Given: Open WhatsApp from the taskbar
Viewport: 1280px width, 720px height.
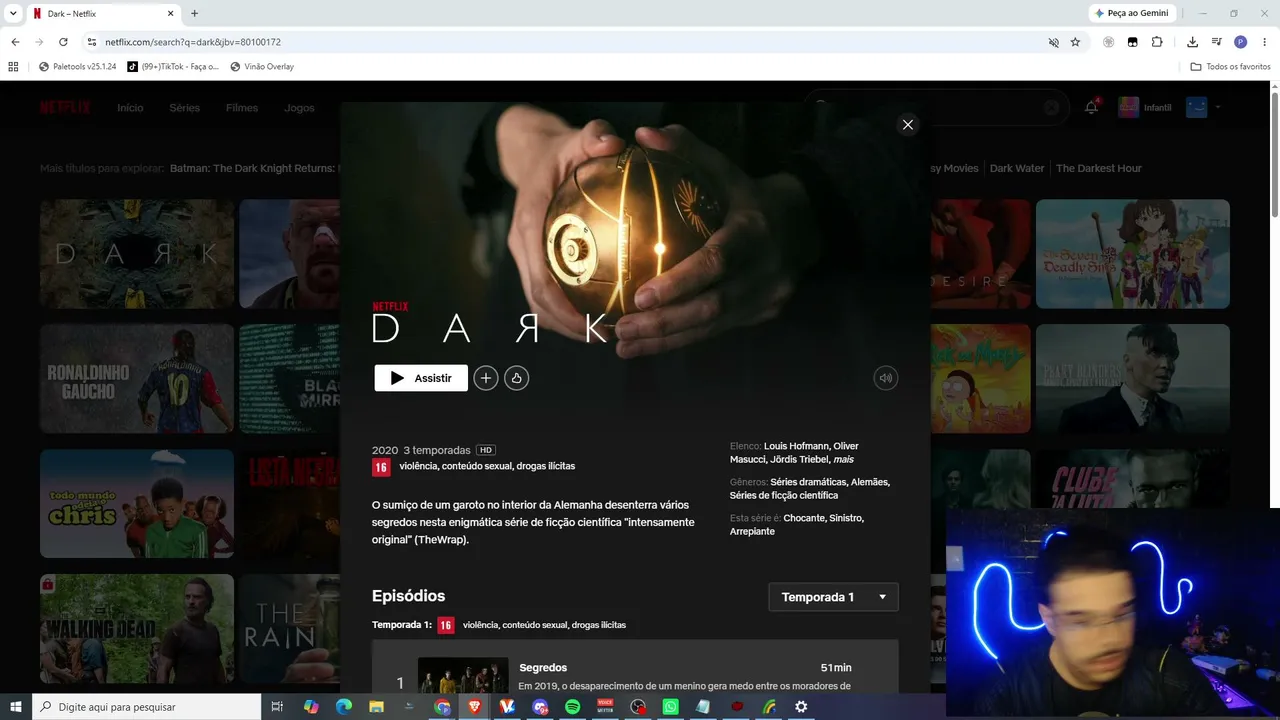Looking at the screenshot, I should tap(670, 707).
